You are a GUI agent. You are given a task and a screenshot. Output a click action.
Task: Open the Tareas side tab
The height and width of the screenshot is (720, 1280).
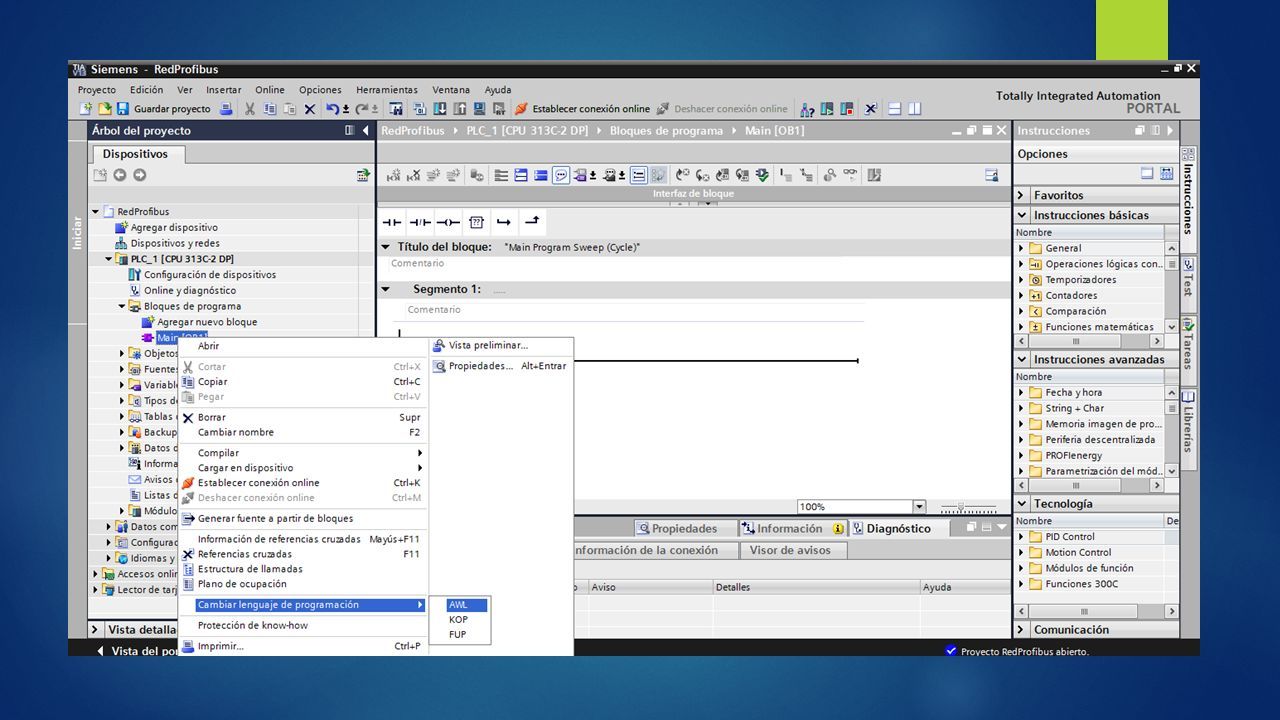[1188, 345]
